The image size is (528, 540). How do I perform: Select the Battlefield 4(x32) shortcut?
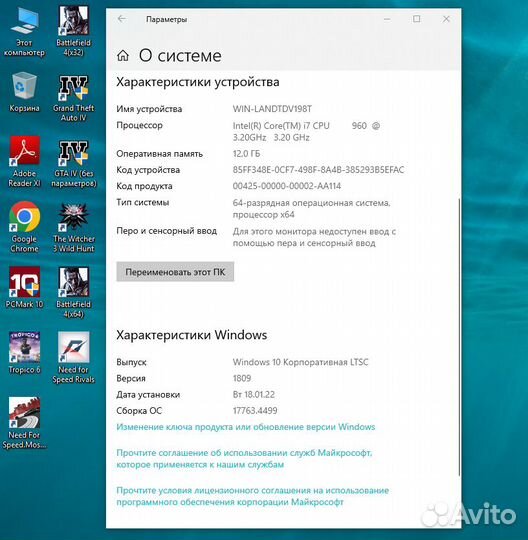(x=73, y=32)
